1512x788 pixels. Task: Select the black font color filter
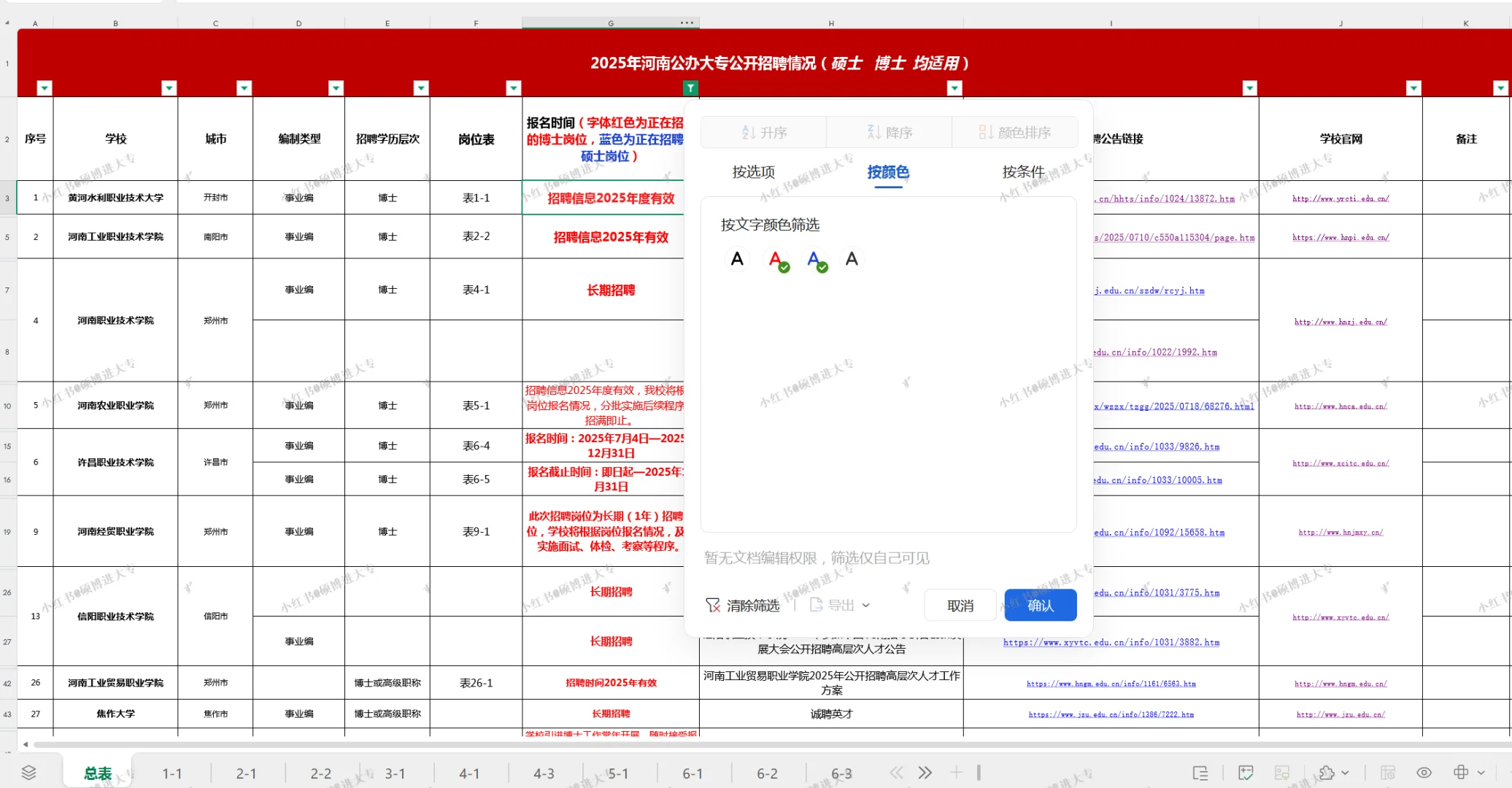click(x=737, y=259)
